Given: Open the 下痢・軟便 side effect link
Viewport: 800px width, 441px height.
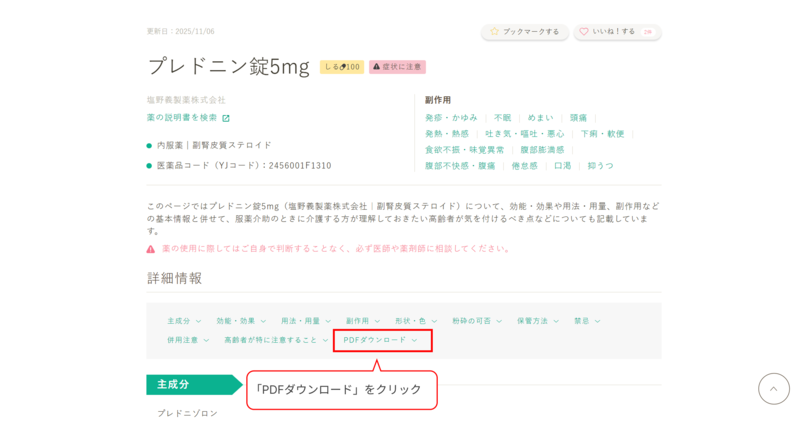Looking at the screenshot, I should (x=603, y=134).
